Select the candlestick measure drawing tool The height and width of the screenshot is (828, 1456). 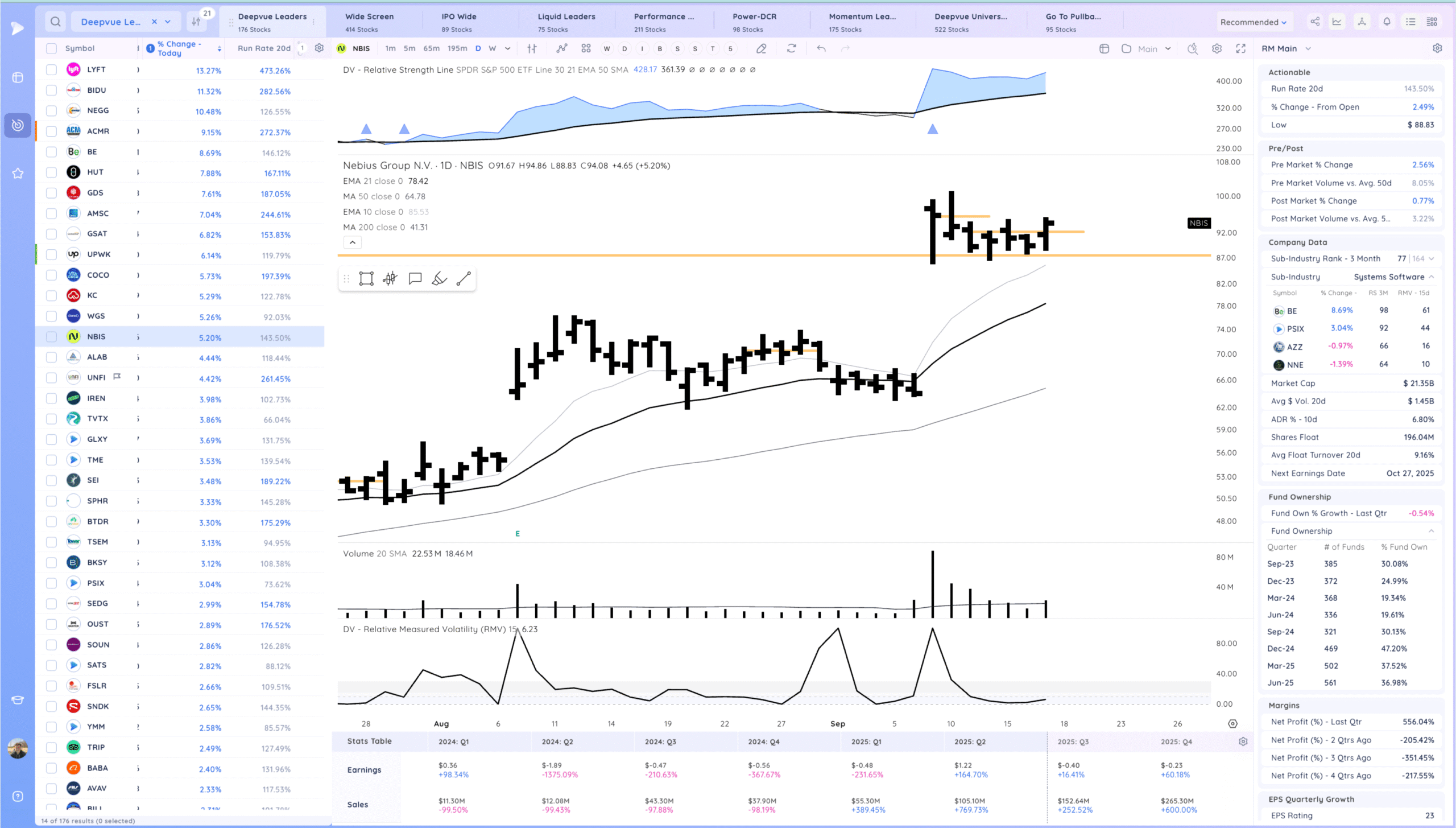click(x=390, y=278)
